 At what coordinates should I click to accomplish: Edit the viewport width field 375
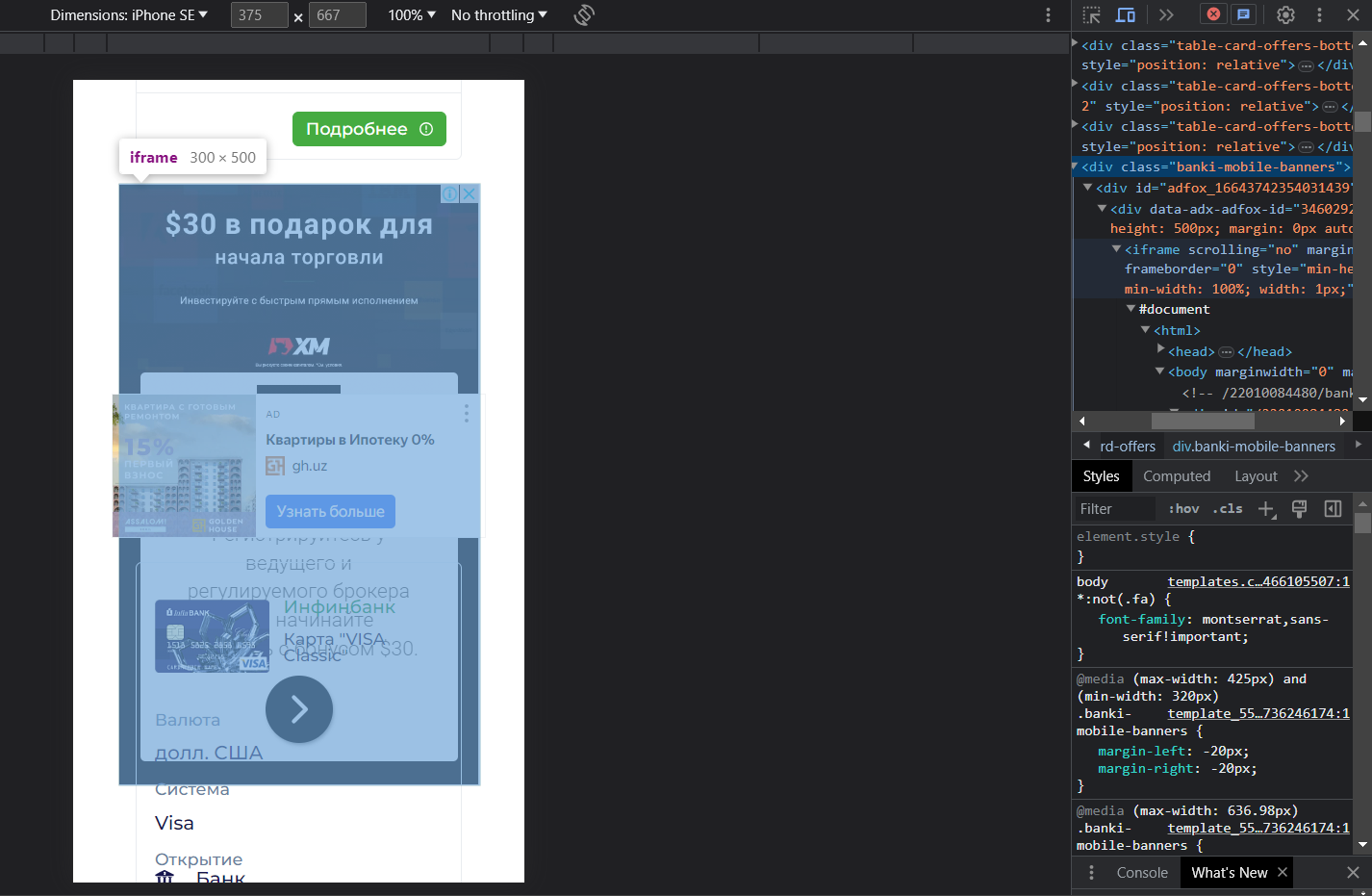click(x=260, y=15)
